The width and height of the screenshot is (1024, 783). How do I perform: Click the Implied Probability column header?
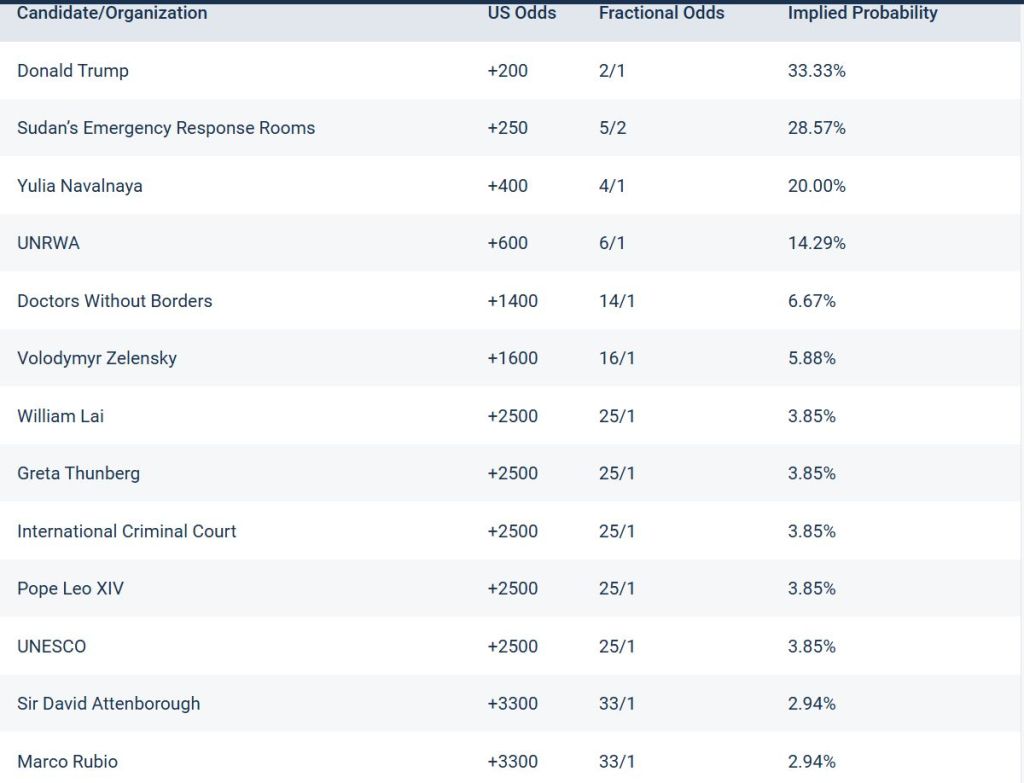click(x=862, y=13)
